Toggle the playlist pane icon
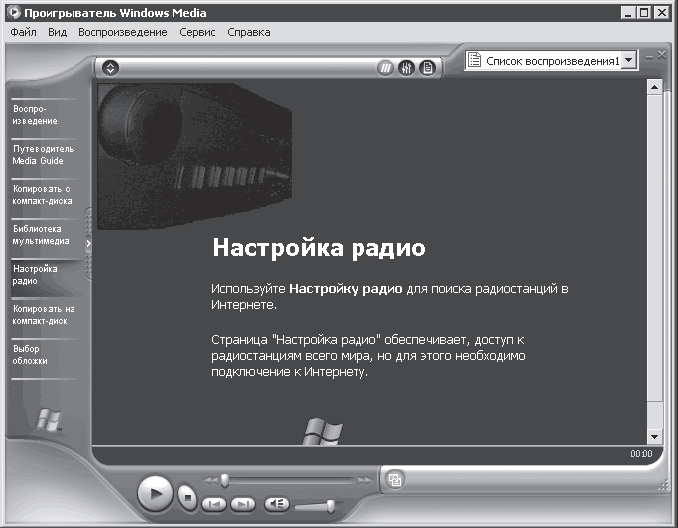Screen dimensions: 678x528 click(x=427, y=68)
